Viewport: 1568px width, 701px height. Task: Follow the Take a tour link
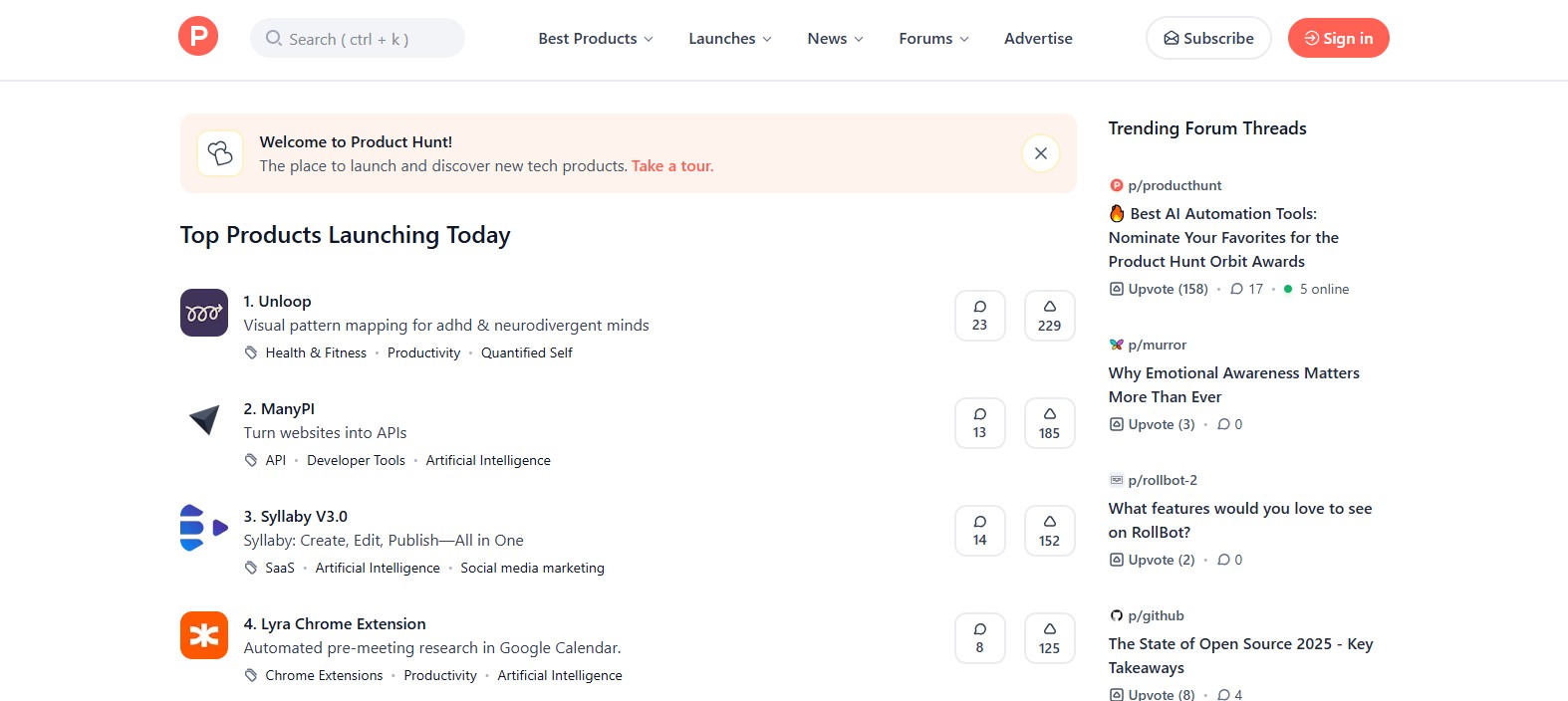point(672,166)
